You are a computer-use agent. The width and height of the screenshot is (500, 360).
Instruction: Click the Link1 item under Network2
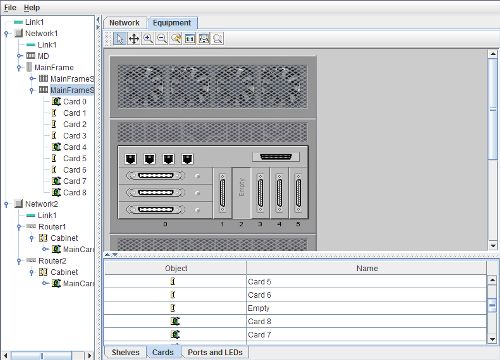47,215
